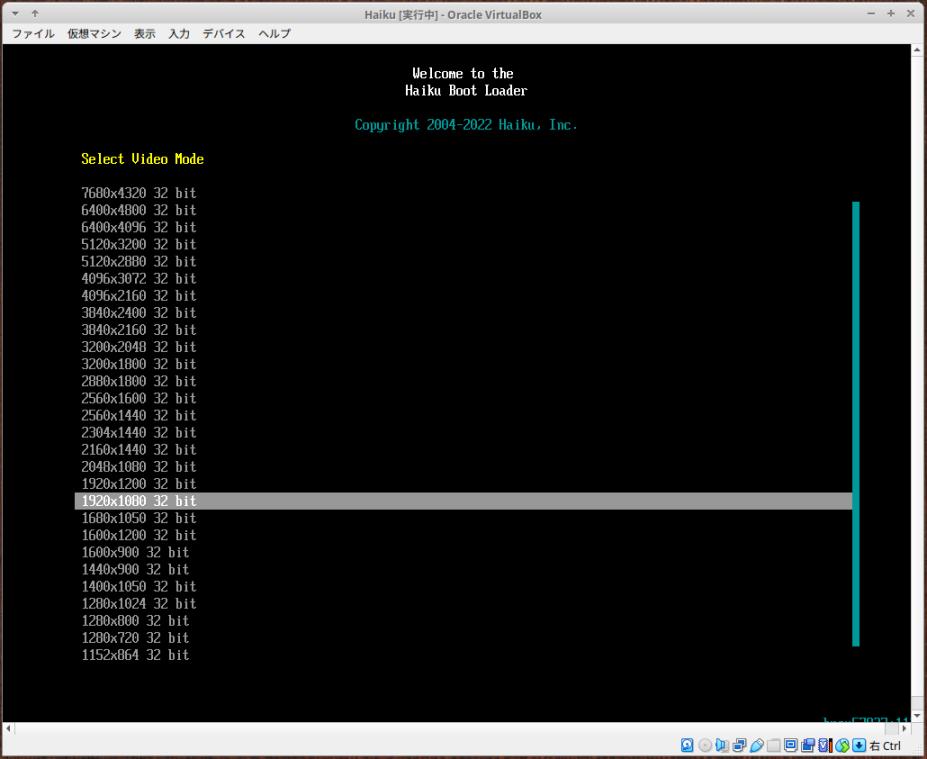Click the keyboard capture arrow icon
Image resolution: width=927 pixels, height=759 pixels.
tap(859, 745)
